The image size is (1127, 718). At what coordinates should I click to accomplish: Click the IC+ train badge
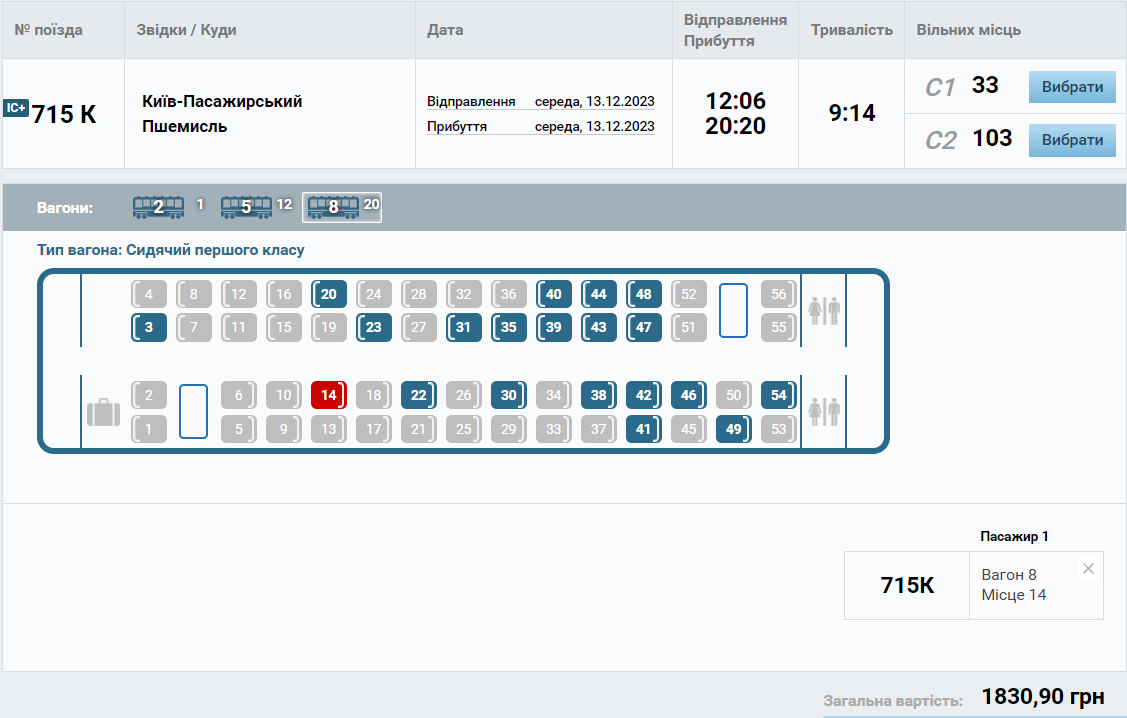(16, 109)
